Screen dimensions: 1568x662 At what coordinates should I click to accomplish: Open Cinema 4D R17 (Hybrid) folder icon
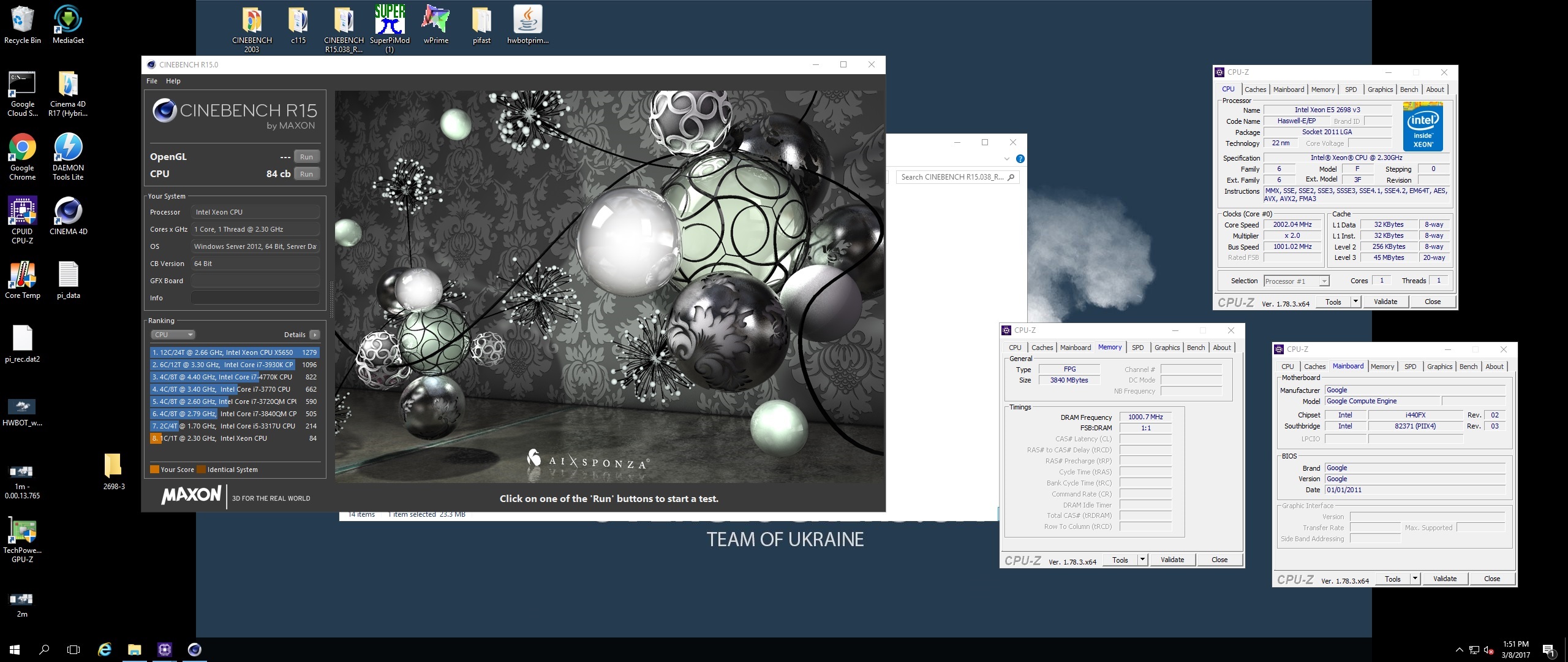click(x=68, y=93)
